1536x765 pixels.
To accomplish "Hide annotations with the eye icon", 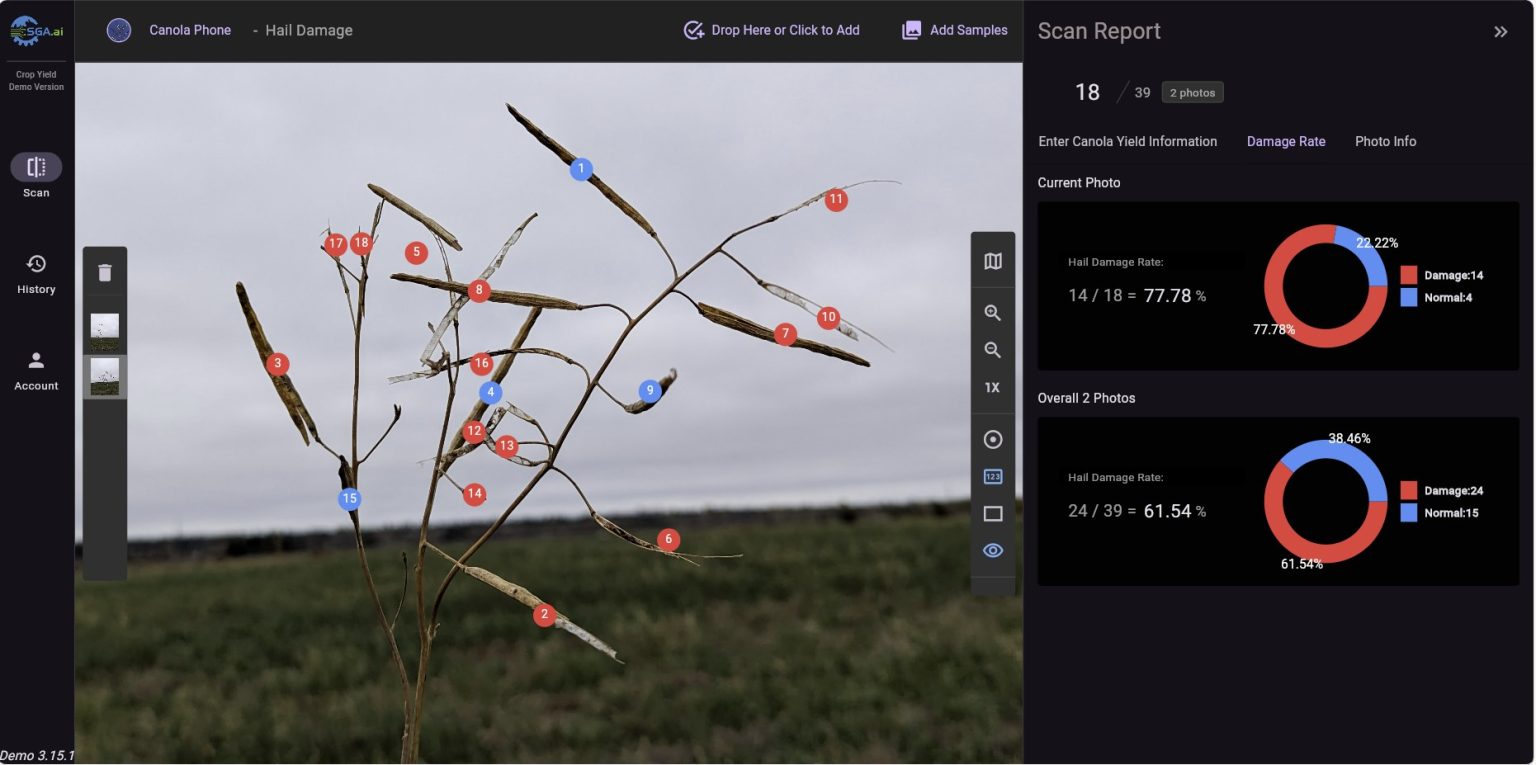I will [x=992, y=551].
